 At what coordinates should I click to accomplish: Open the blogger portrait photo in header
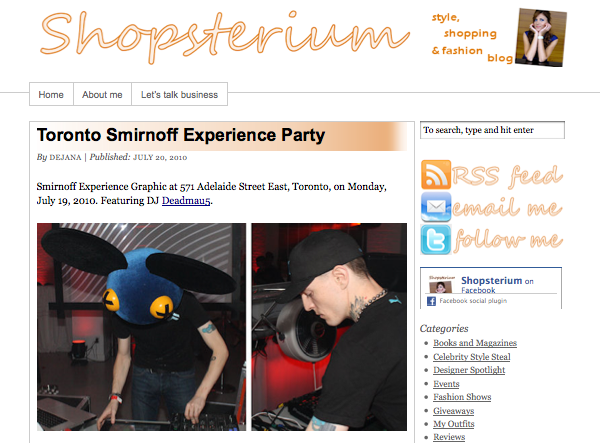click(x=541, y=37)
